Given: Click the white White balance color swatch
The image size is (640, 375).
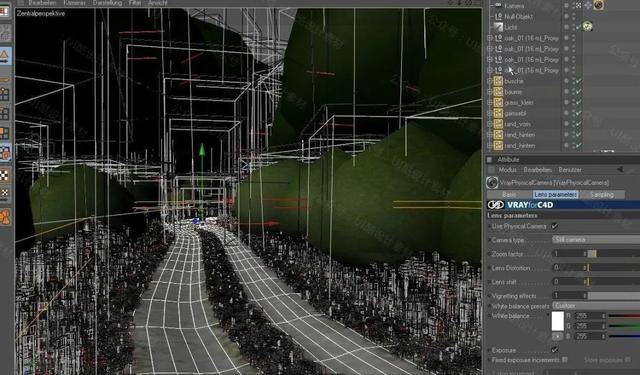Looking at the screenshot, I should coord(558,321).
